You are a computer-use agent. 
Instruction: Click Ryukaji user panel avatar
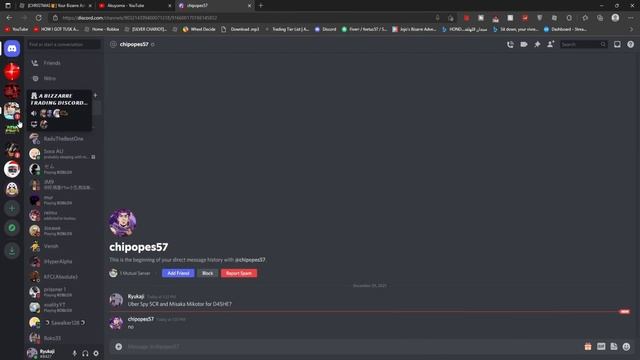tap(32, 353)
